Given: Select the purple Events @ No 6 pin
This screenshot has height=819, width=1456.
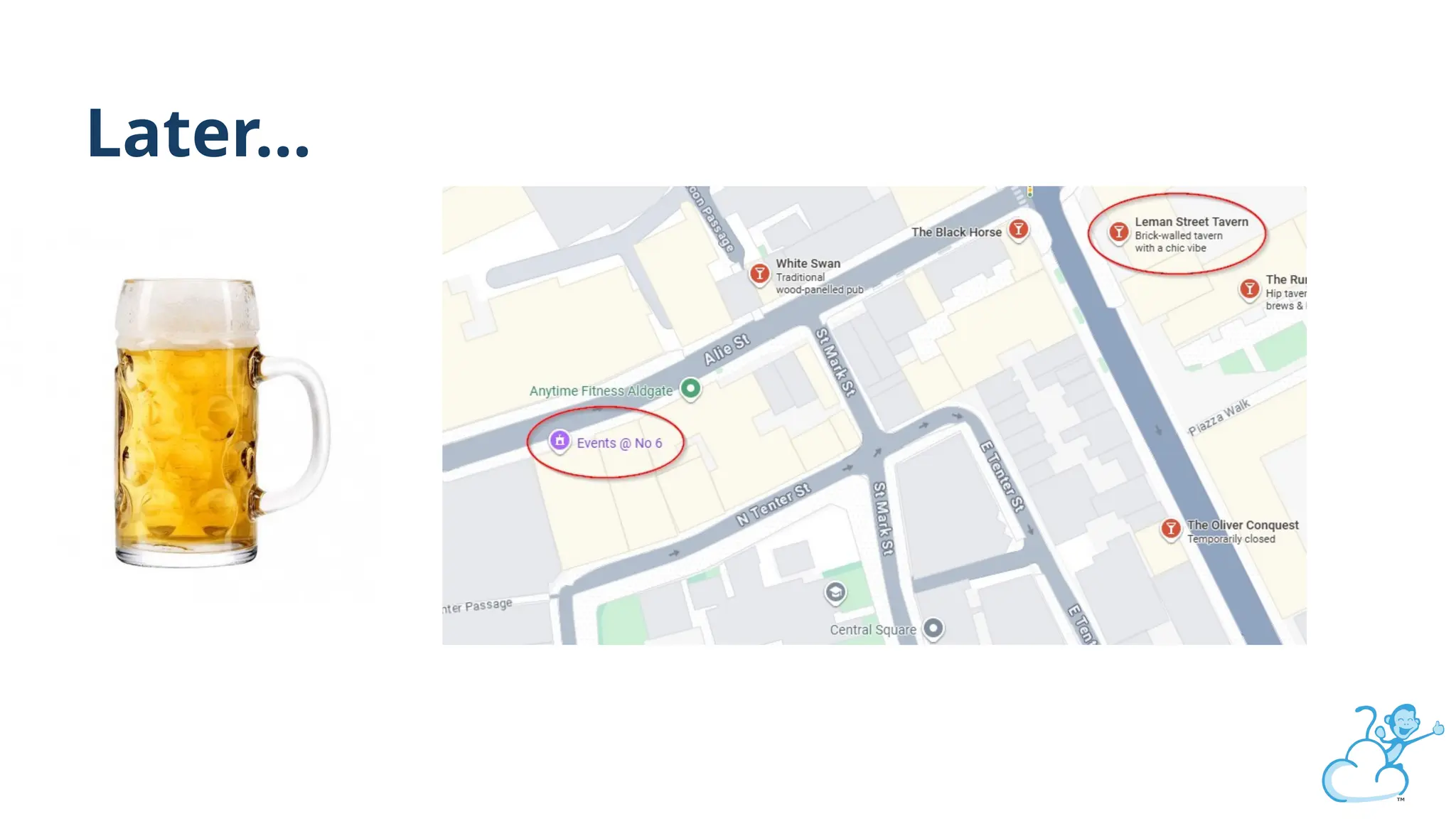Looking at the screenshot, I should tap(560, 441).
